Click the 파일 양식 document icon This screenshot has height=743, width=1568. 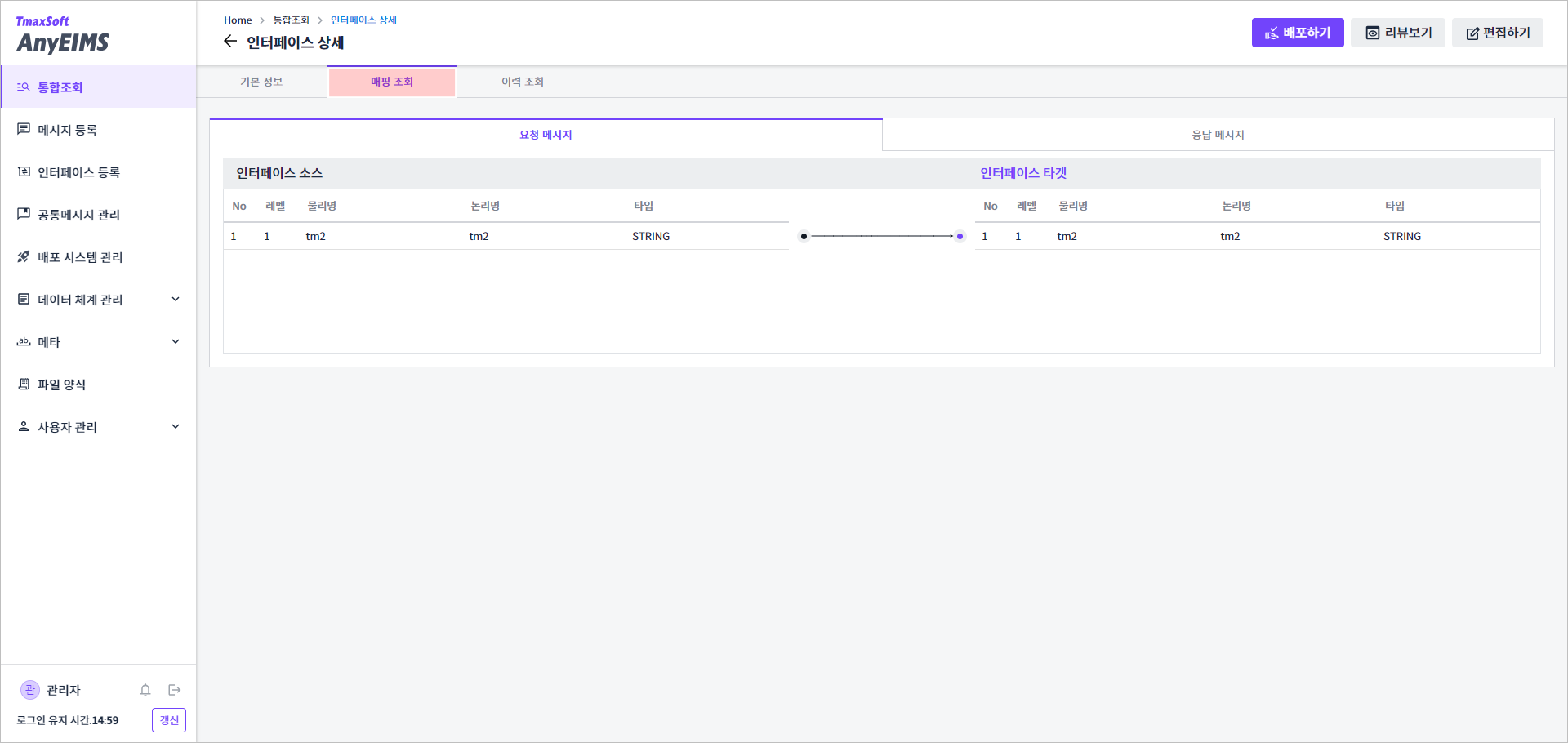click(x=24, y=384)
